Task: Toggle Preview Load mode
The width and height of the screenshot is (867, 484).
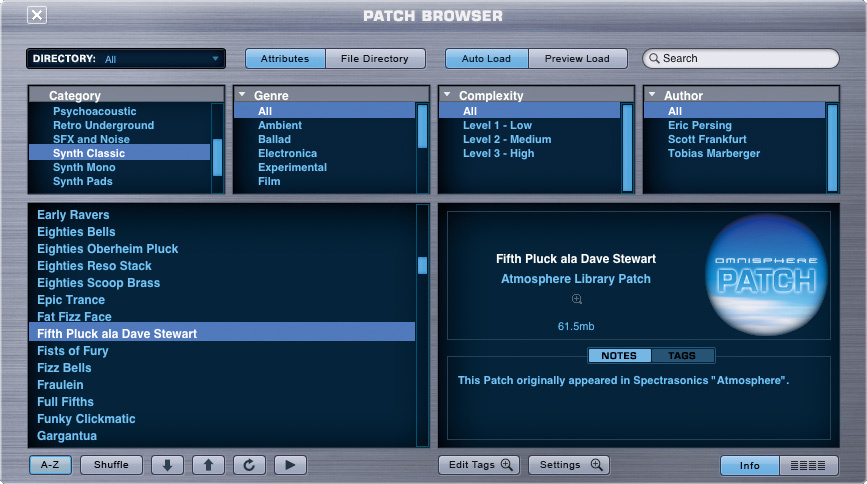Action: click(x=577, y=59)
